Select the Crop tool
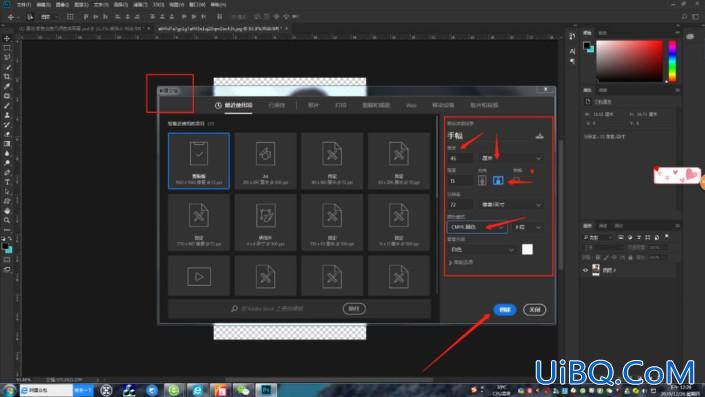Viewport: 705px width, 397px height. [x=7, y=77]
